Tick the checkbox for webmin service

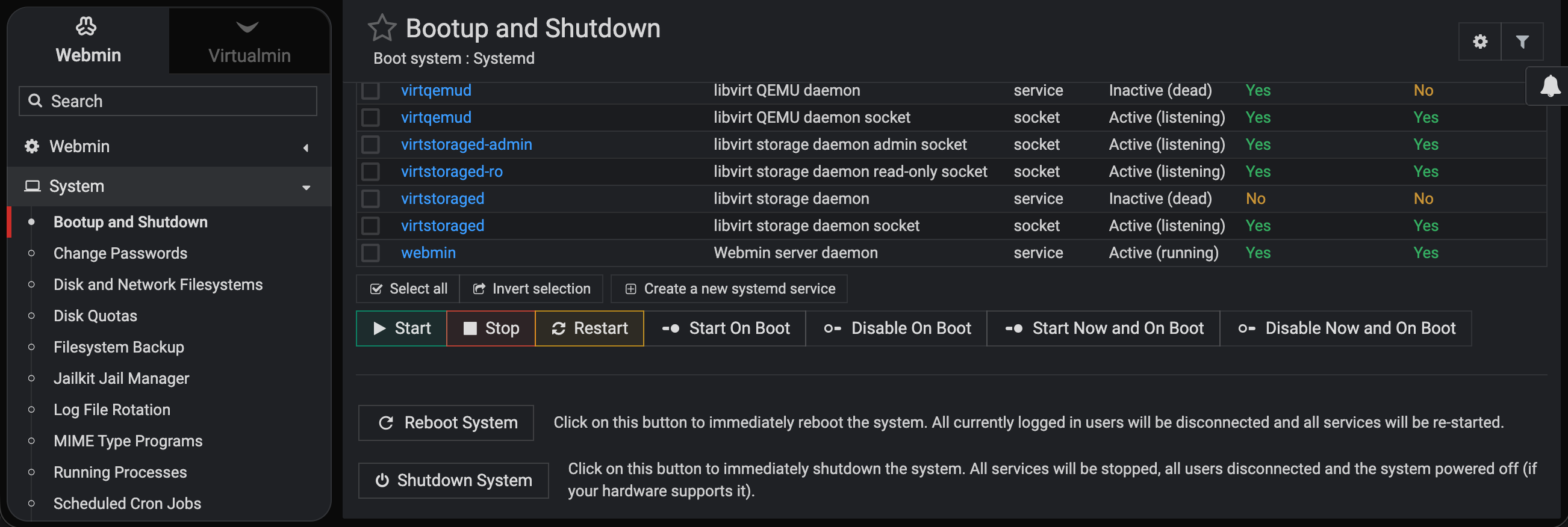pos(371,253)
